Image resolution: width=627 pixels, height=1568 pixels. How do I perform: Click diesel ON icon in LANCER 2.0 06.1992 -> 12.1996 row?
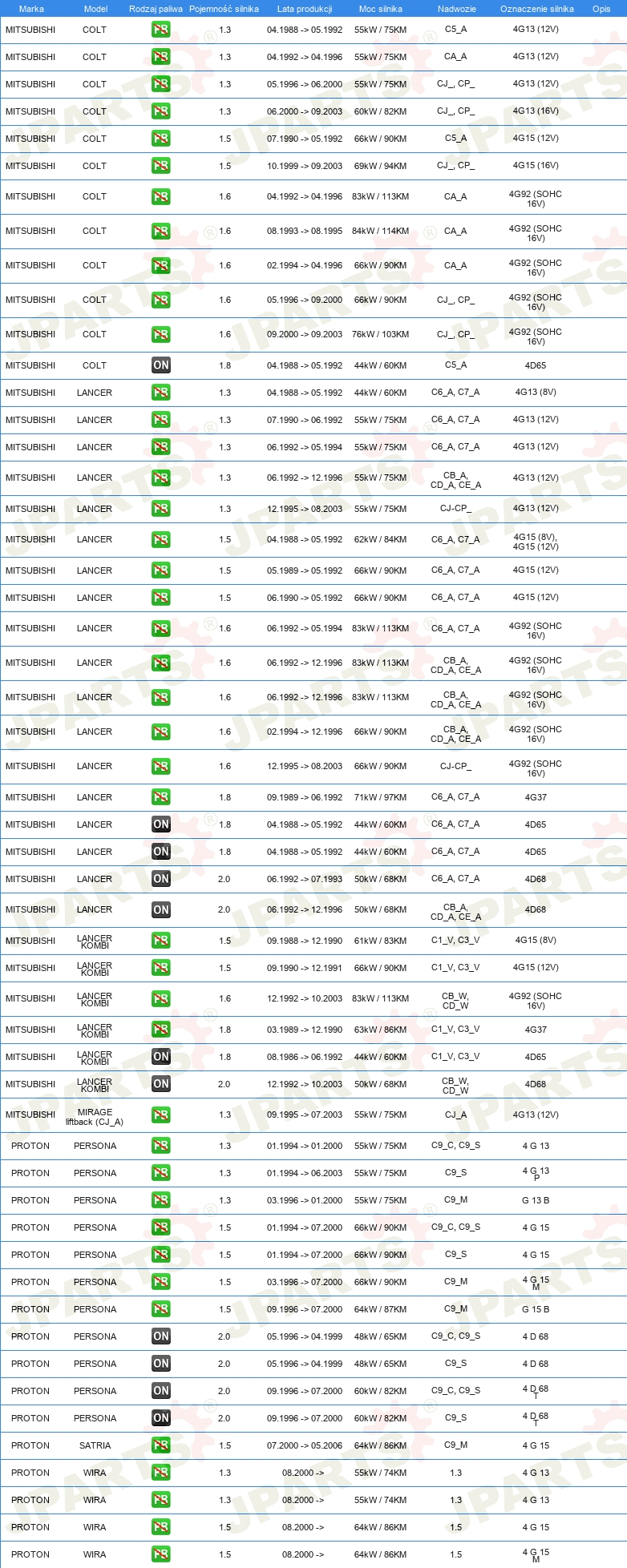coord(161,909)
